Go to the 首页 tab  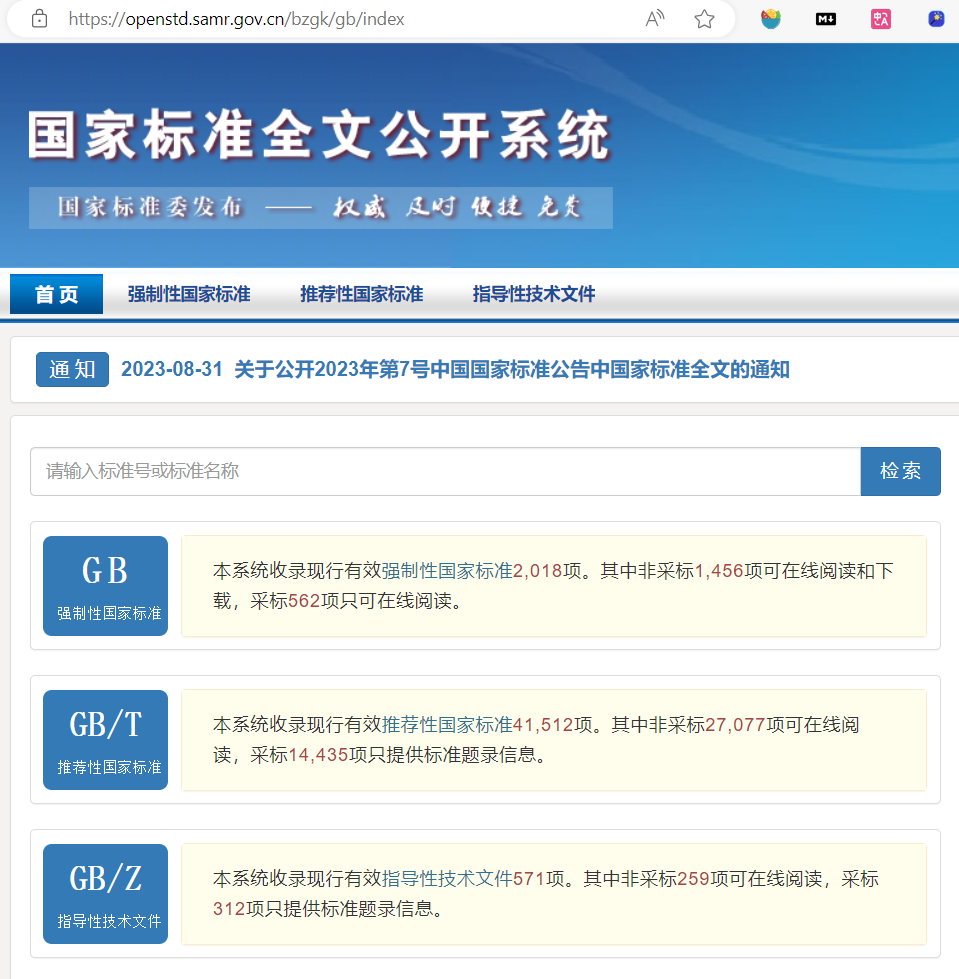click(56, 293)
